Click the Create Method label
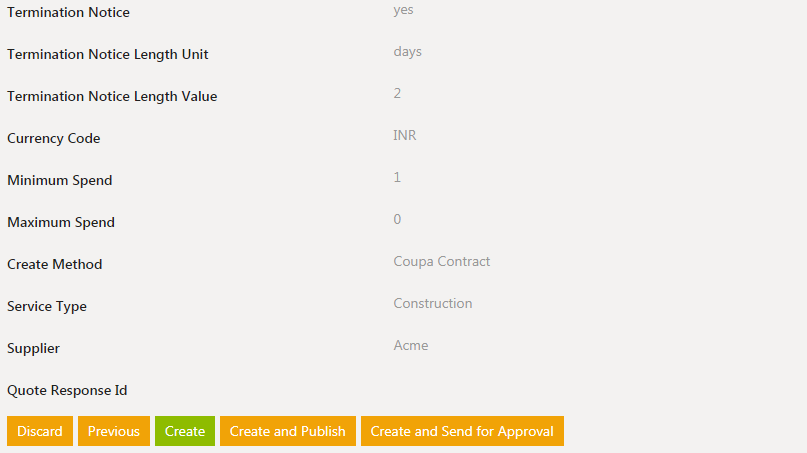Image resolution: width=807 pixels, height=453 pixels. [55, 265]
